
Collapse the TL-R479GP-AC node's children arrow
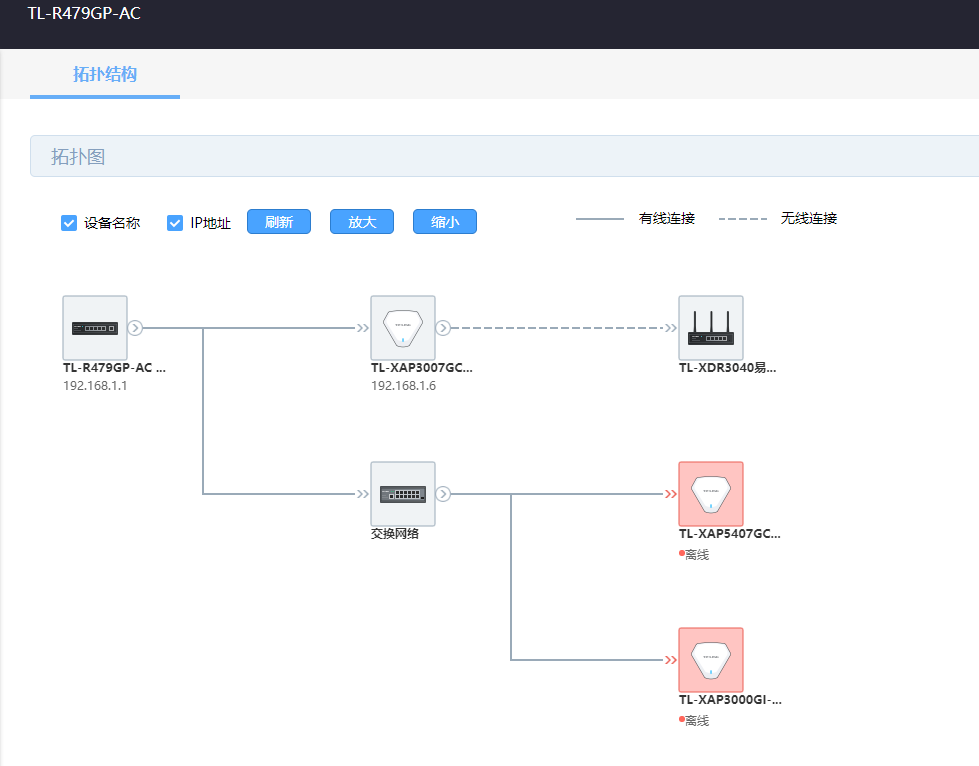coord(135,328)
